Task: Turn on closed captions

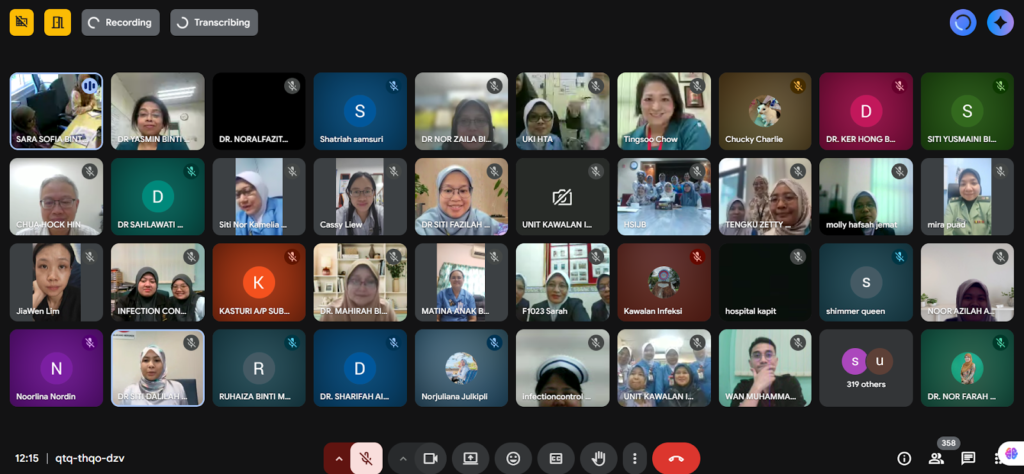Action: 555,458
